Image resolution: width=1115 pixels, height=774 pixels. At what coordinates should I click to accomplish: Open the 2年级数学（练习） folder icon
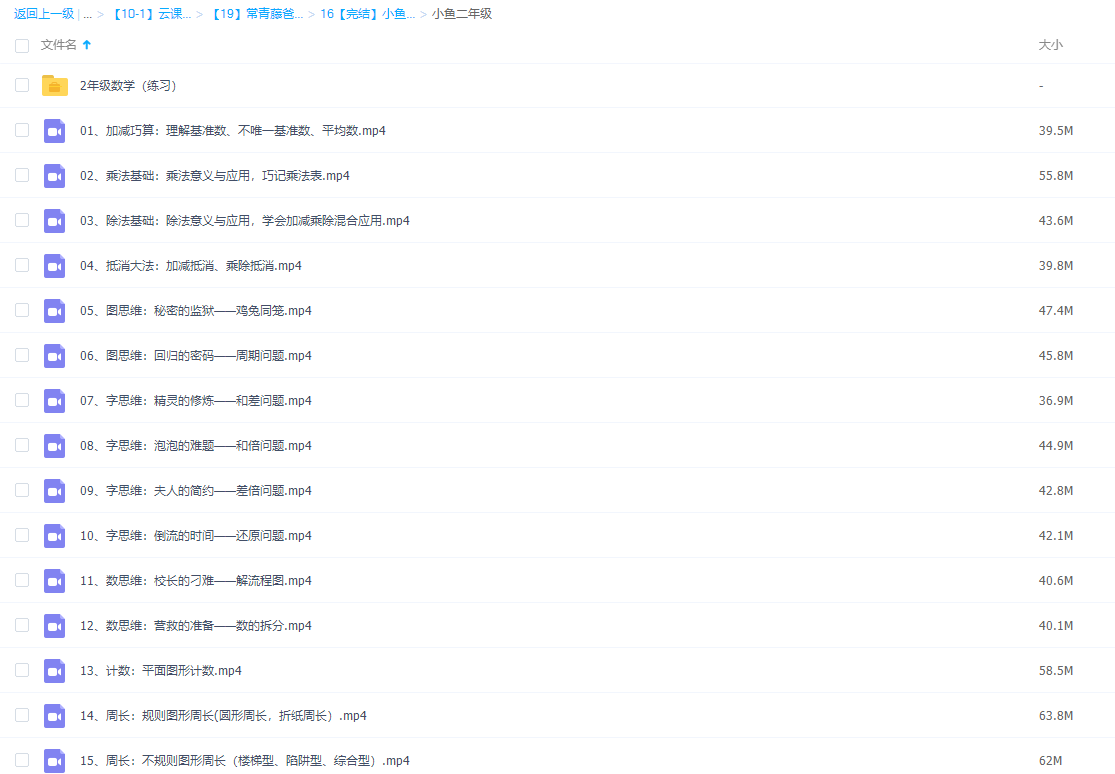coord(54,86)
